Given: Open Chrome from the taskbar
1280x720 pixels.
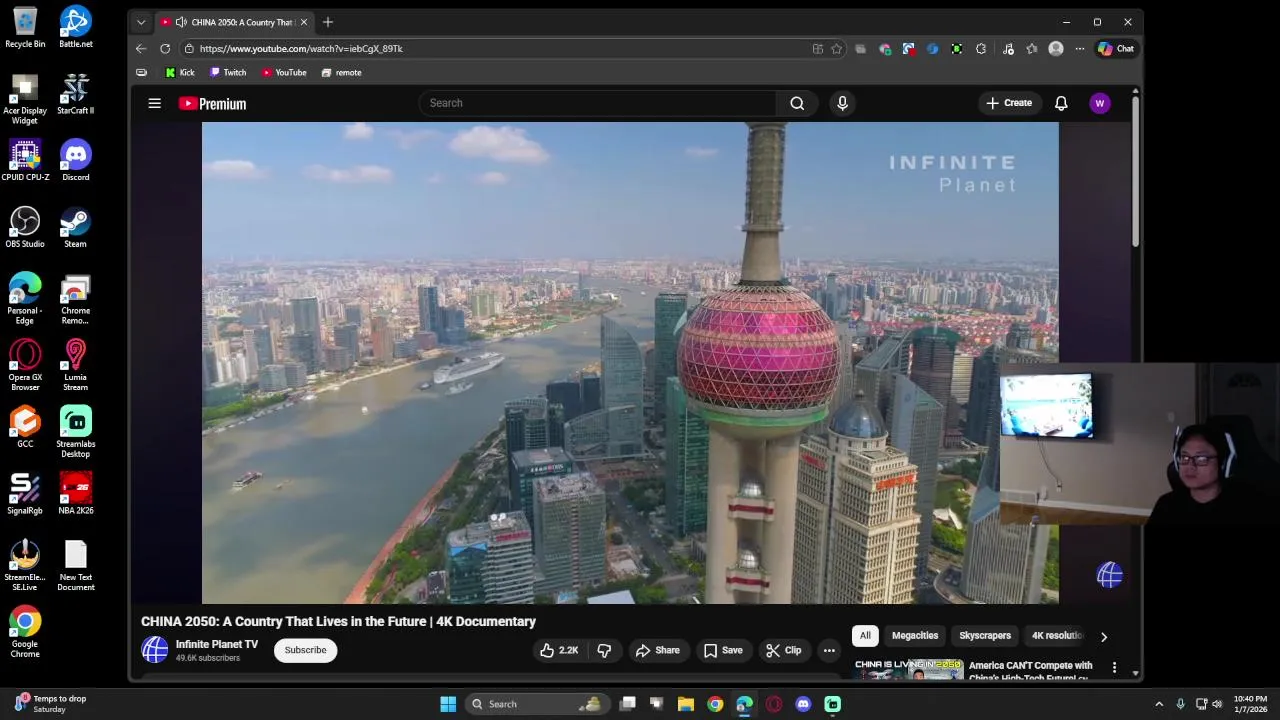Looking at the screenshot, I should click(714, 704).
